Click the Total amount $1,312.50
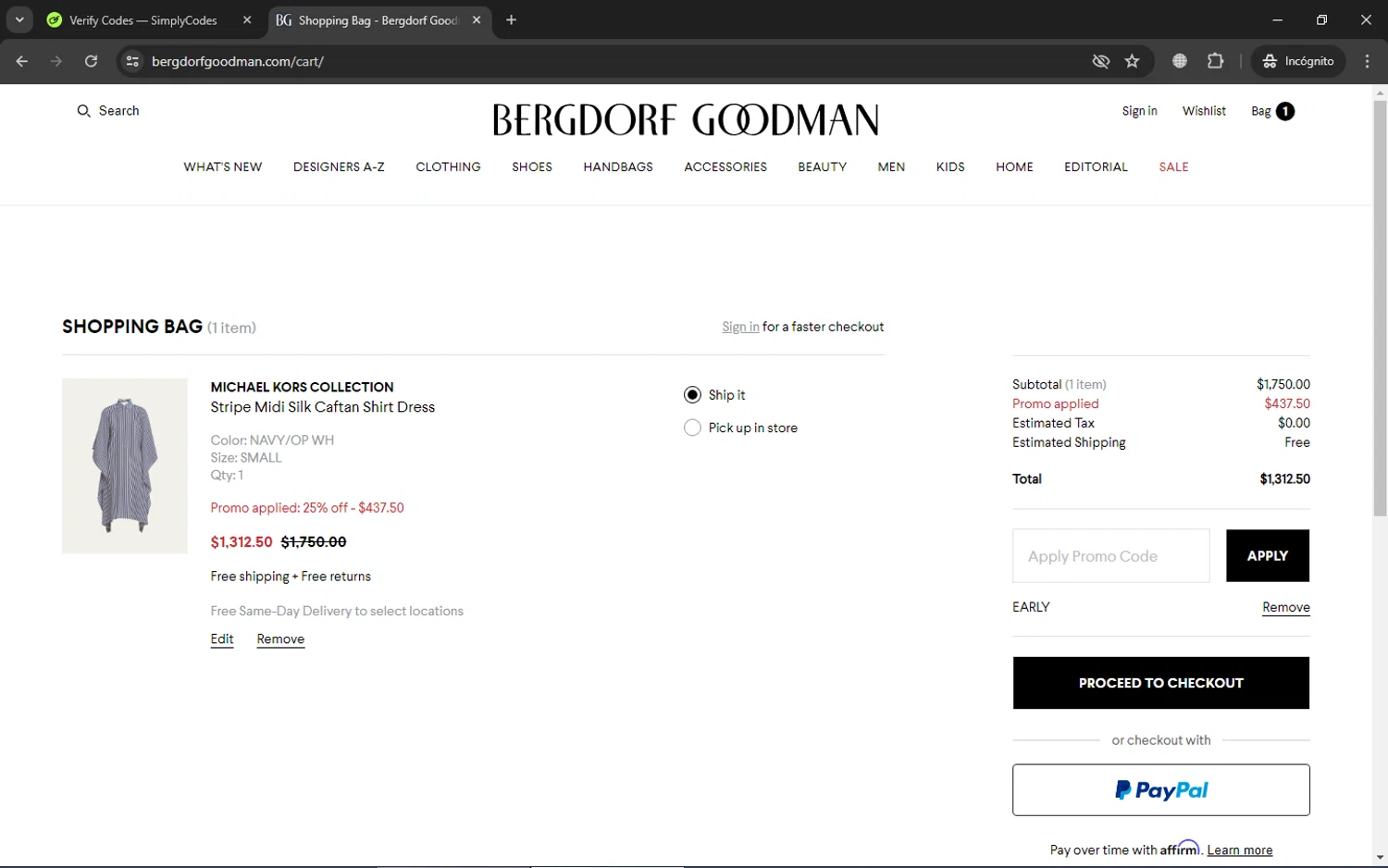 click(x=1284, y=479)
